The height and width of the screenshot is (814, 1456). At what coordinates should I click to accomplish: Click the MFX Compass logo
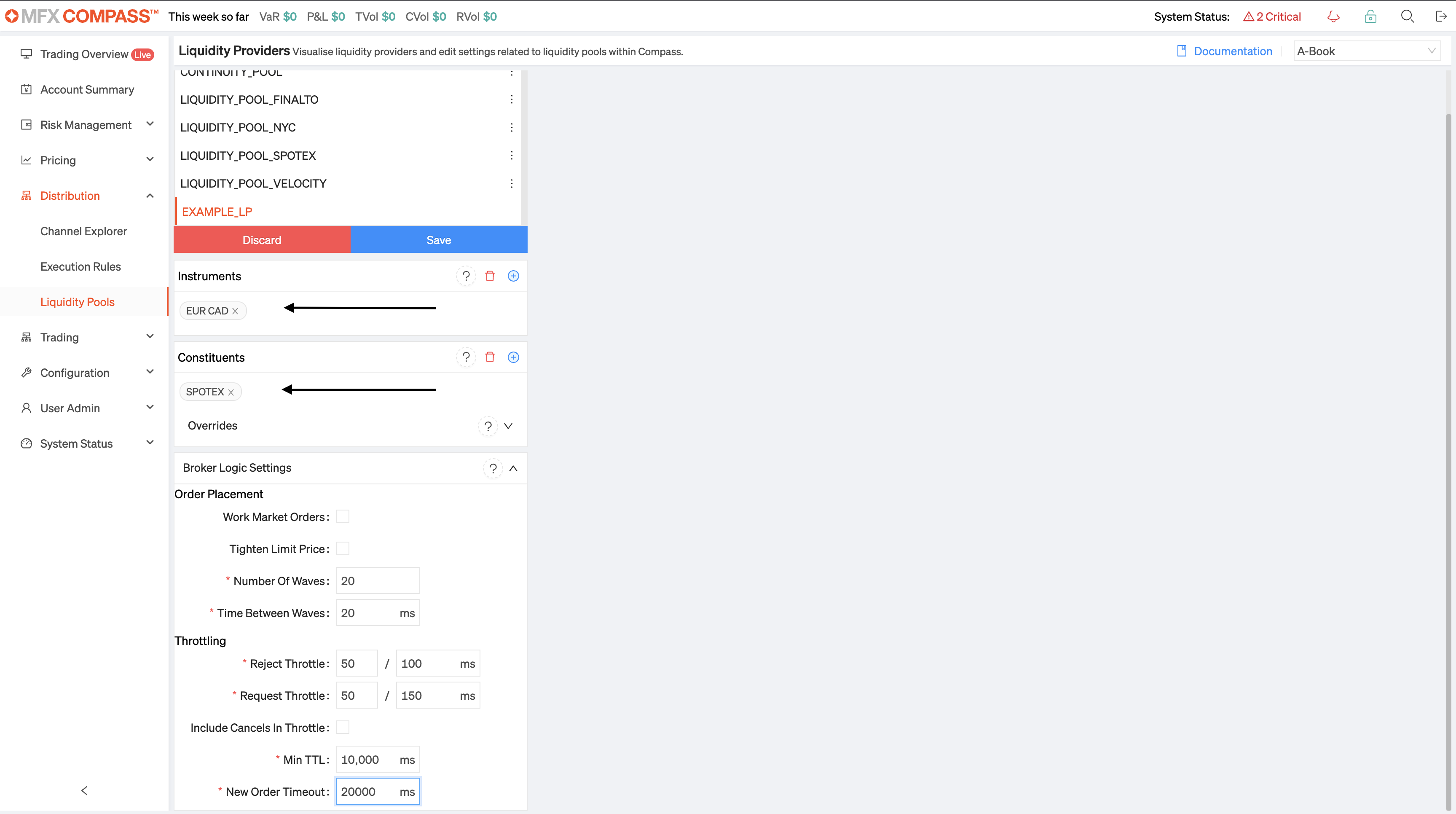click(82, 16)
